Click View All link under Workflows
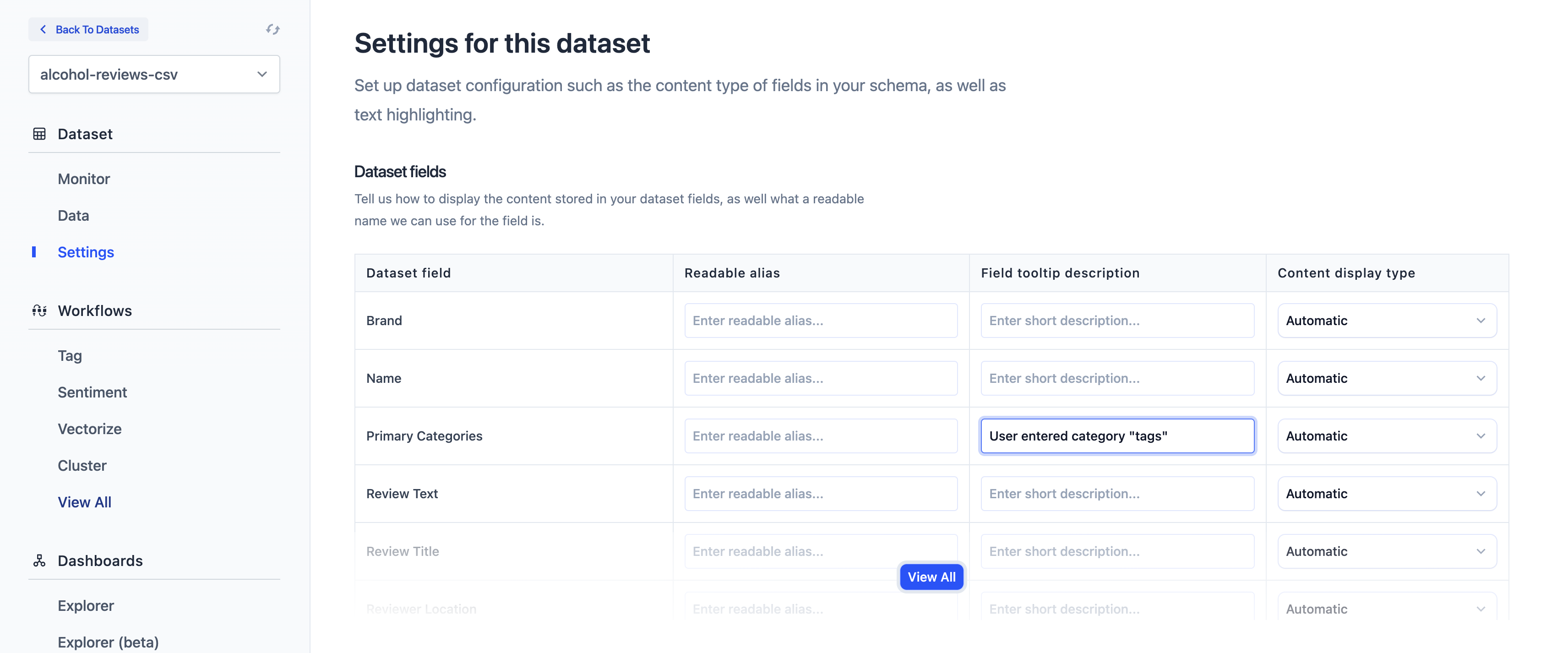The height and width of the screenshot is (653, 1568). (x=85, y=502)
